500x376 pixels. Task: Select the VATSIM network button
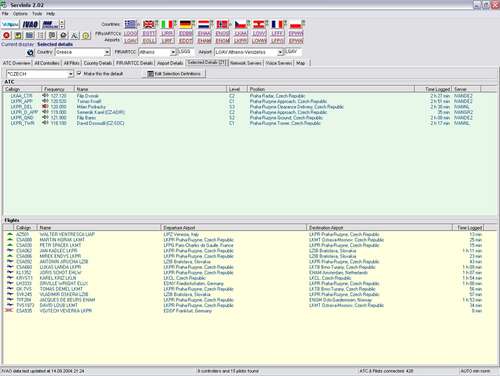(10, 25)
